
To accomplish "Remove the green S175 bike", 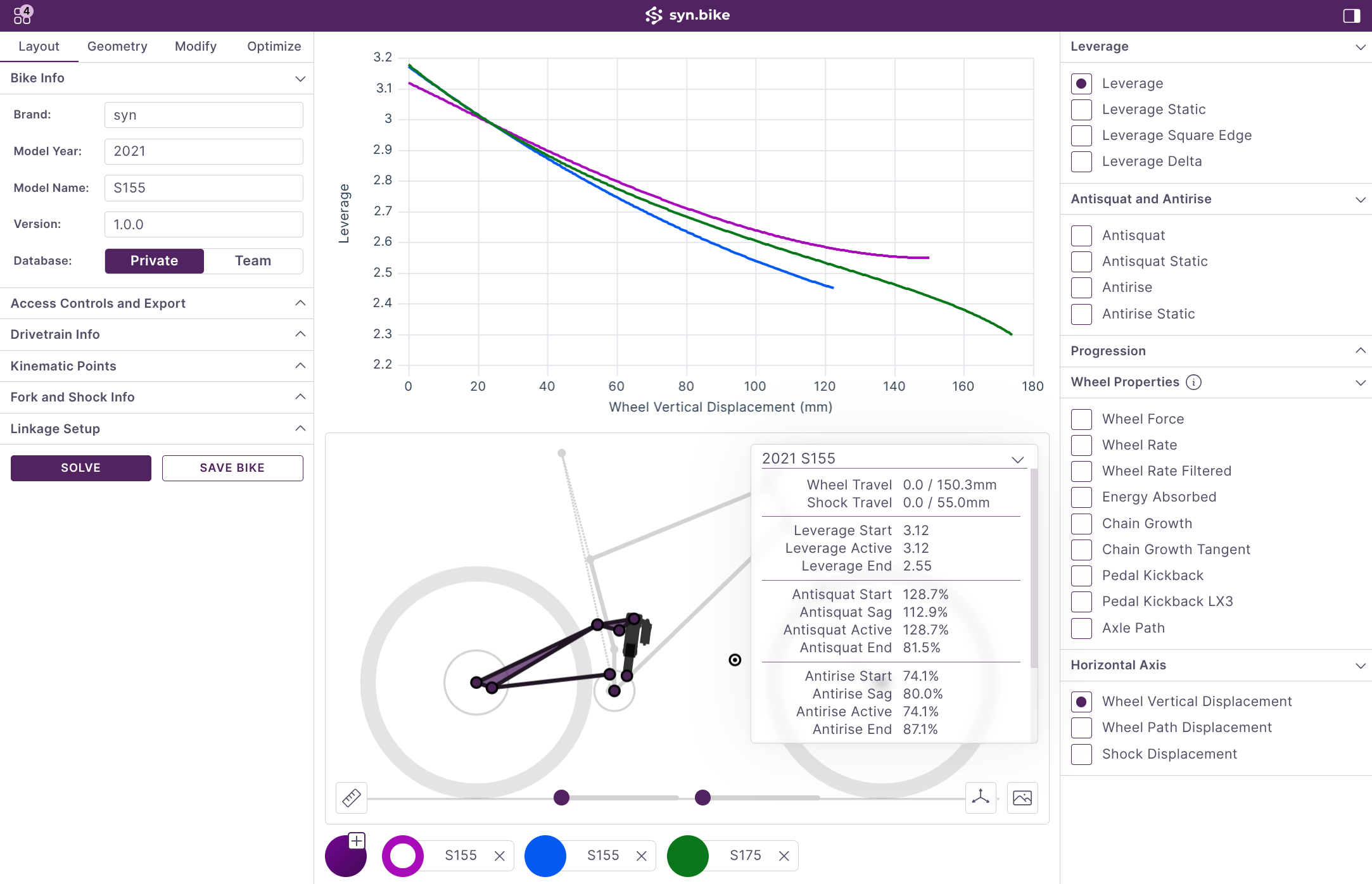I will pyautogui.click(x=784, y=856).
